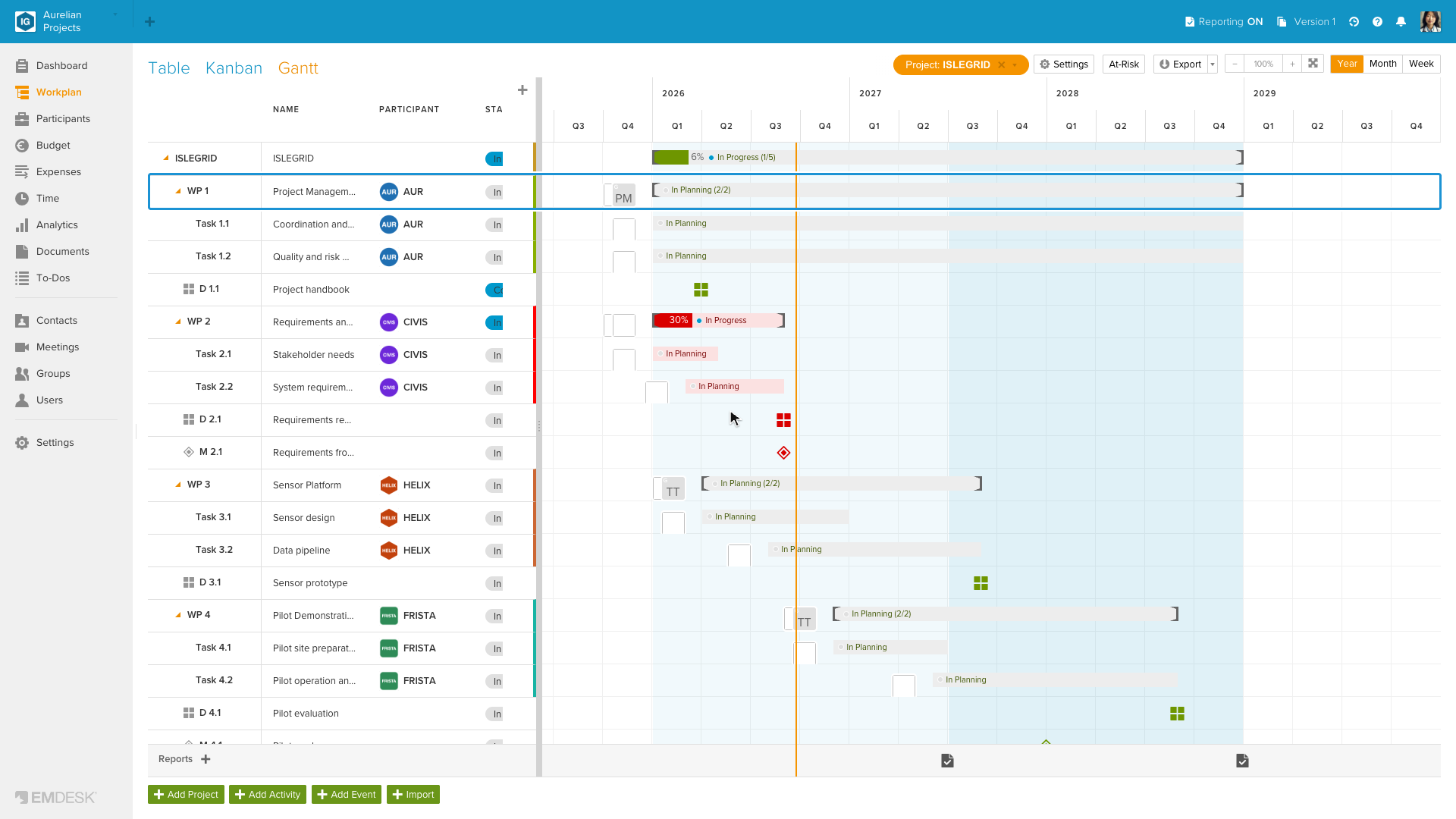Screen dimensions: 1456x819
Task: Click the At-Risk button
Action: (1124, 64)
